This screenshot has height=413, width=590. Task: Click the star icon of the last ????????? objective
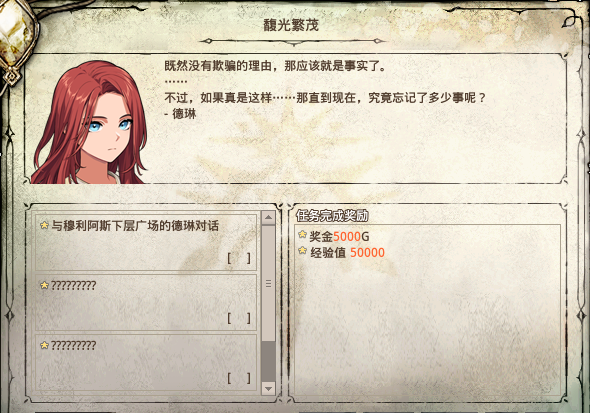pyautogui.click(x=44, y=345)
